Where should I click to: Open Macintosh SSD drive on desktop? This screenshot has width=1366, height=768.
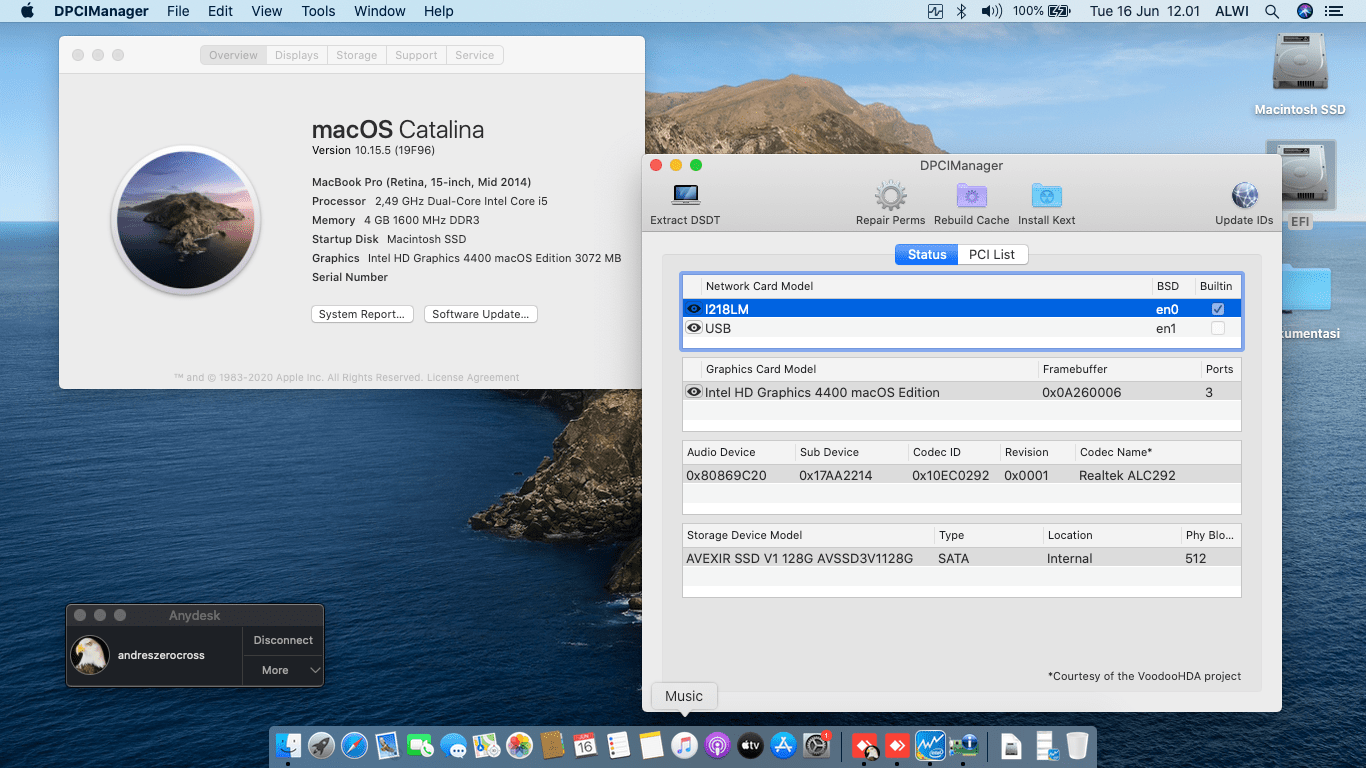tap(1299, 68)
